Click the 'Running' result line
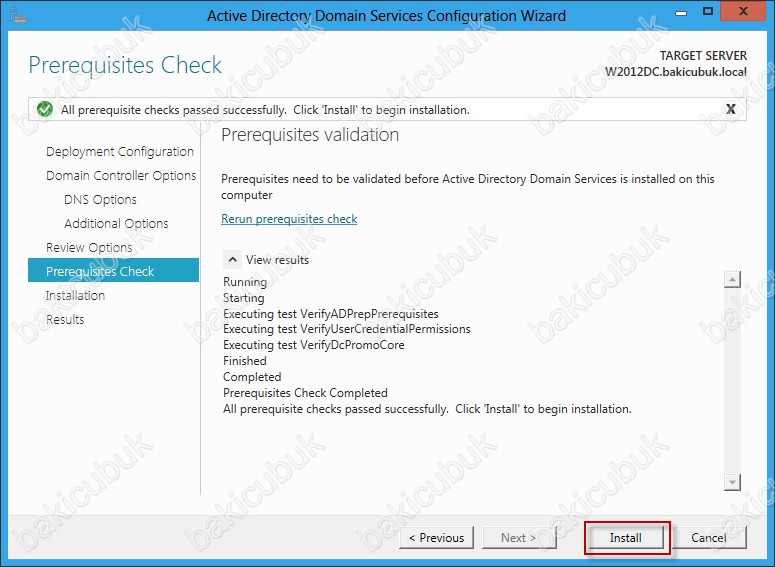775x567 pixels. pos(245,282)
